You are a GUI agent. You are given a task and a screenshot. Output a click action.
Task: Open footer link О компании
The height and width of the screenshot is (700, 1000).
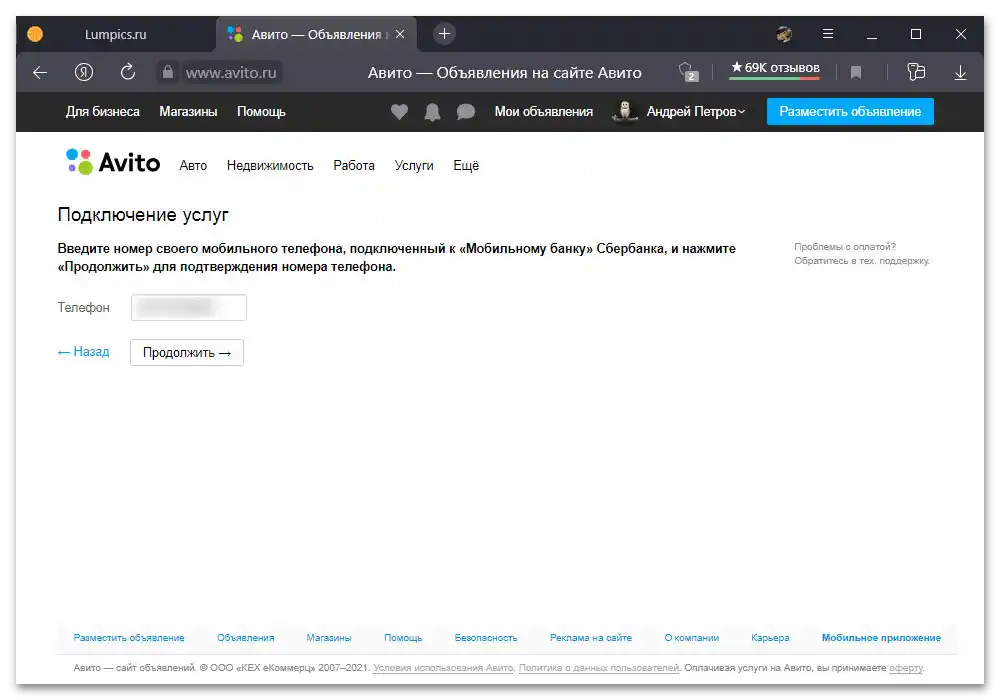coord(691,638)
